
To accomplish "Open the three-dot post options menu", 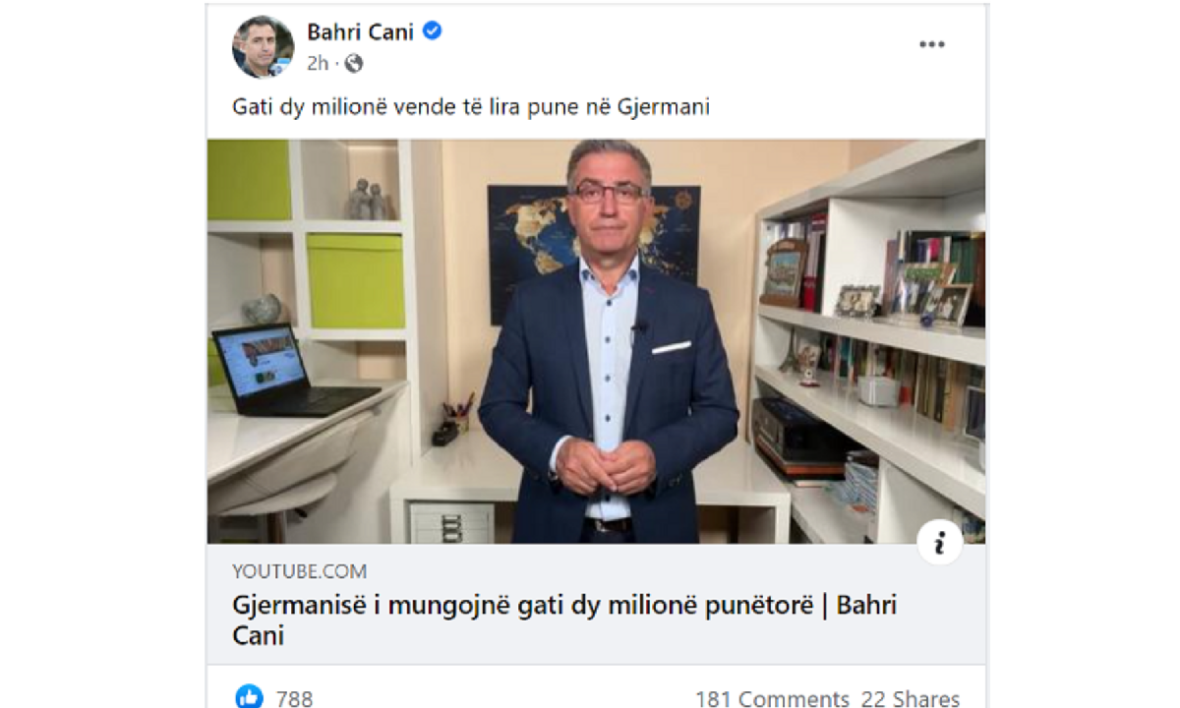I will pyautogui.click(x=932, y=44).
